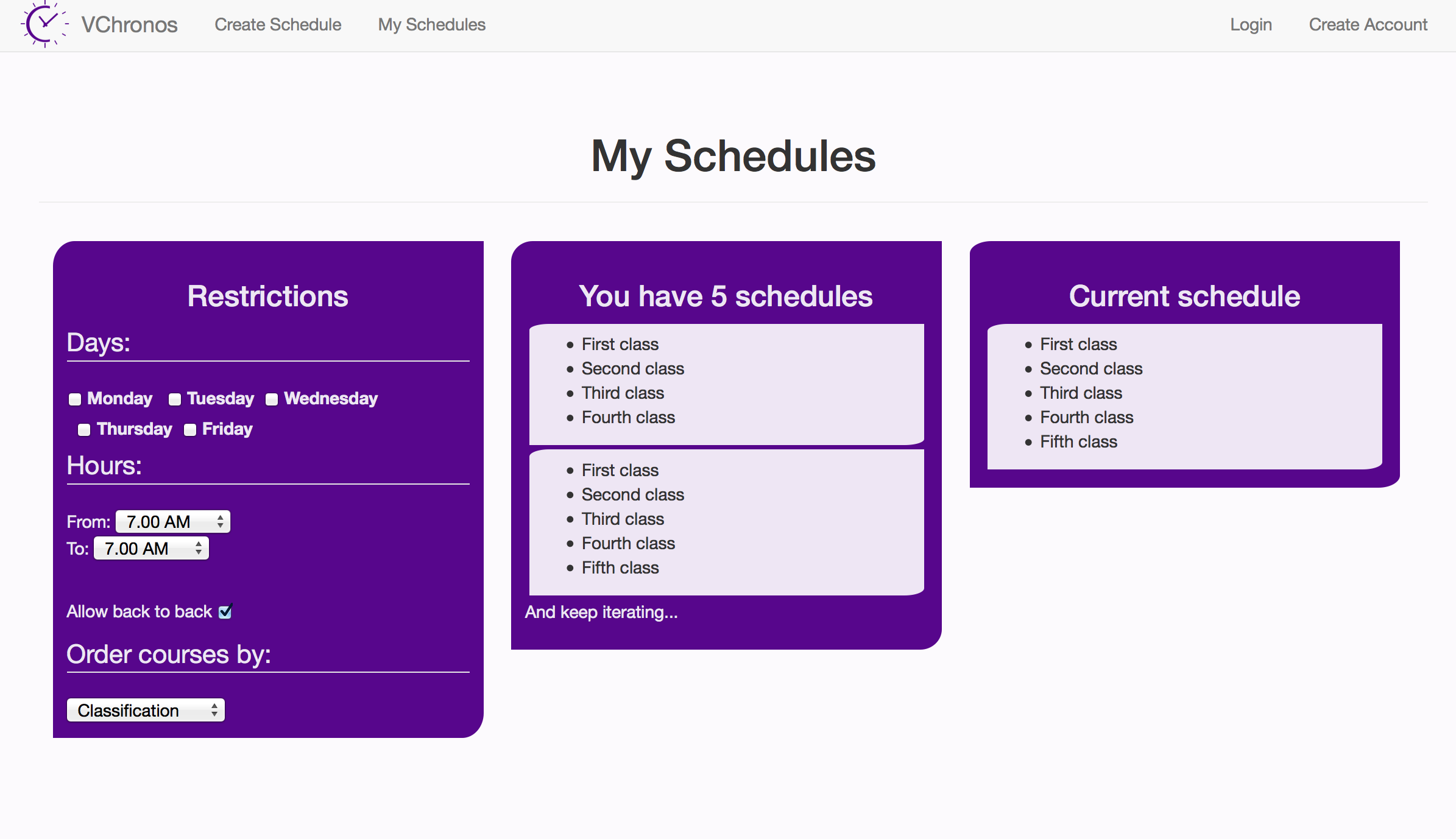Image resolution: width=1456 pixels, height=839 pixels.
Task: Toggle the Wednesday checkbox
Action: coord(272,399)
